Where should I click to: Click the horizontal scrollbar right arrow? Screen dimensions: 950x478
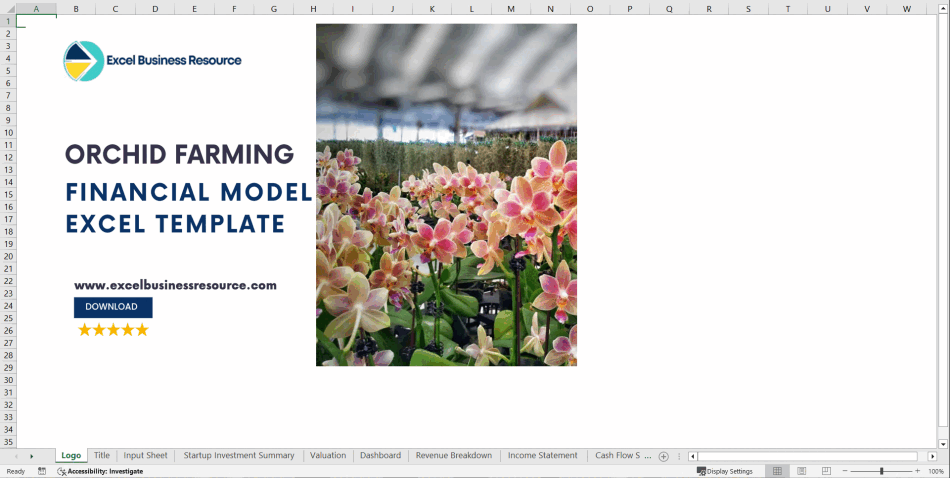(932, 456)
